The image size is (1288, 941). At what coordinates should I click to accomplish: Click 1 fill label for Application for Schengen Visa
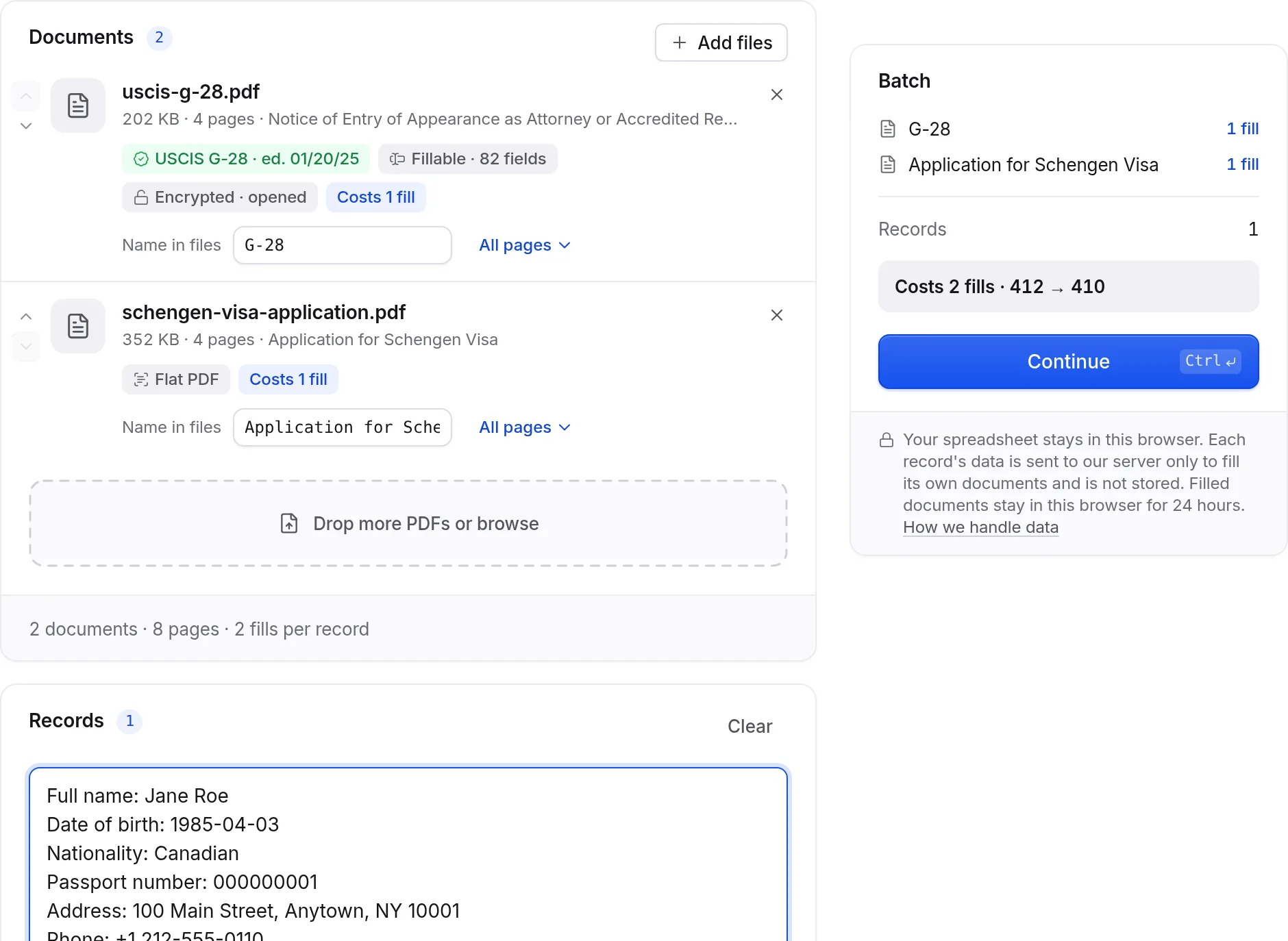[x=1242, y=164]
